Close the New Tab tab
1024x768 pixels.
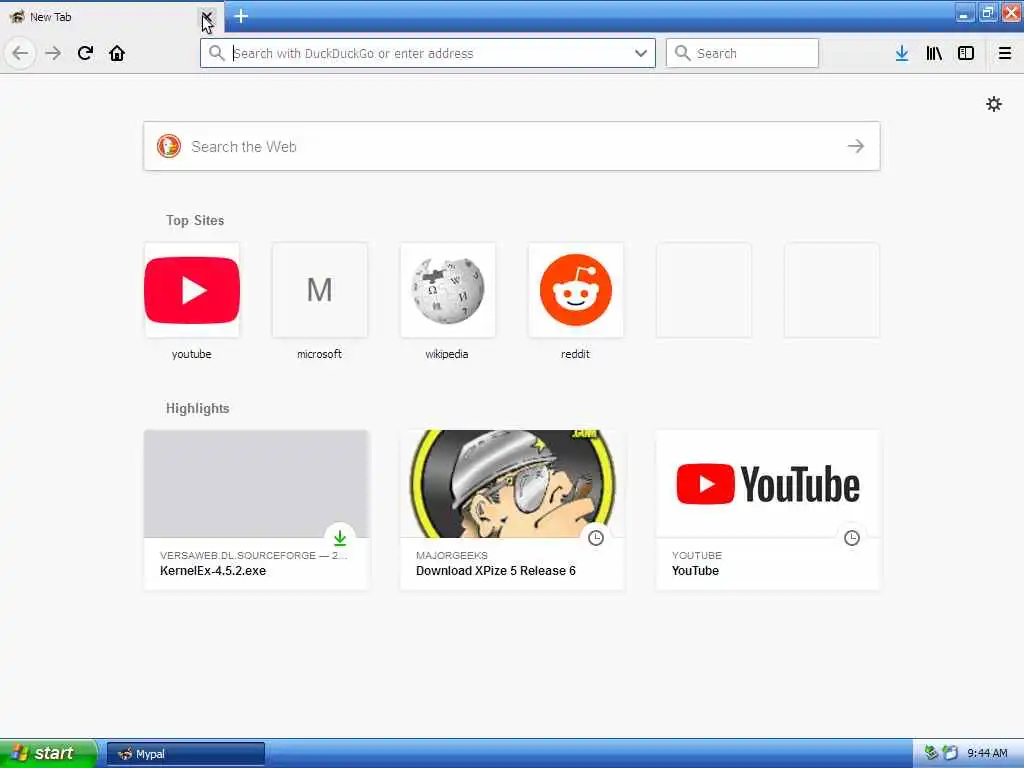tap(206, 16)
